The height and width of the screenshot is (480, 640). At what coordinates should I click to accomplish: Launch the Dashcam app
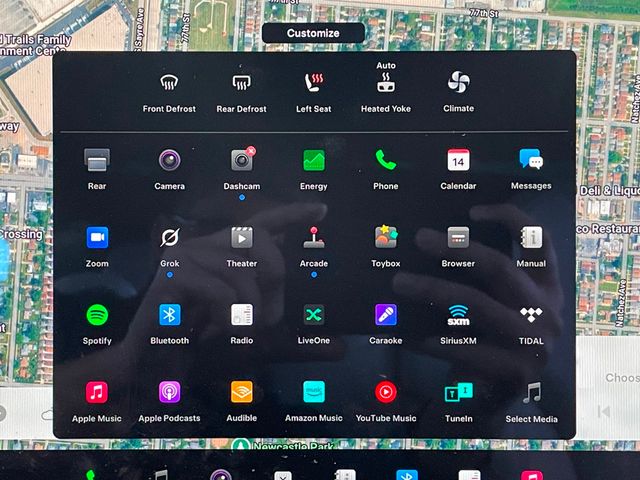pyautogui.click(x=241, y=160)
